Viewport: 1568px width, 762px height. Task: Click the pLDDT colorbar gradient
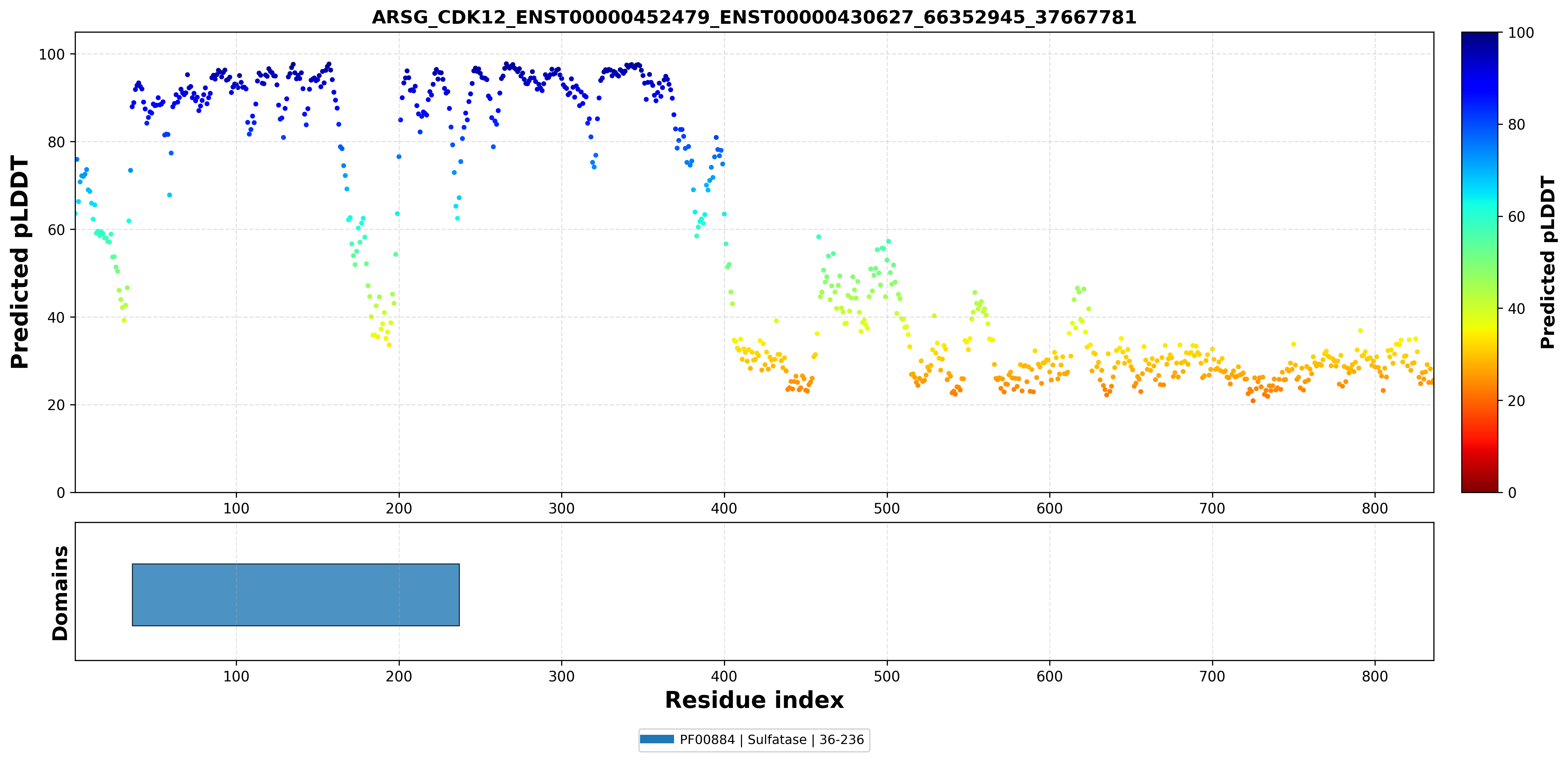1479,262
